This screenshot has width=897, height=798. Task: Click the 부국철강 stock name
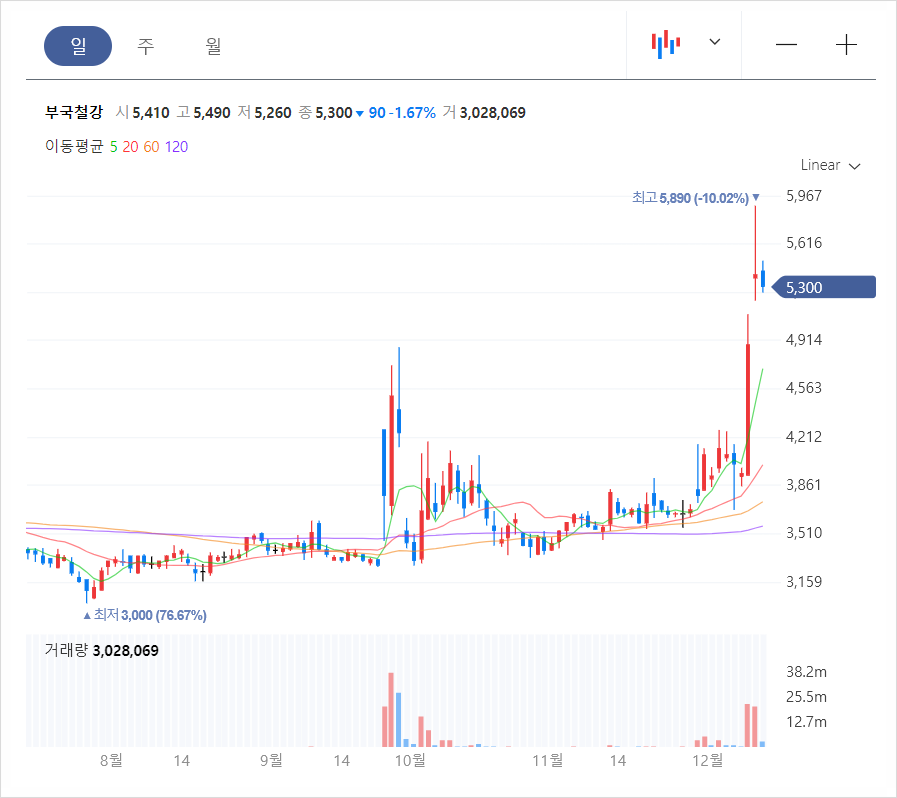74,112
